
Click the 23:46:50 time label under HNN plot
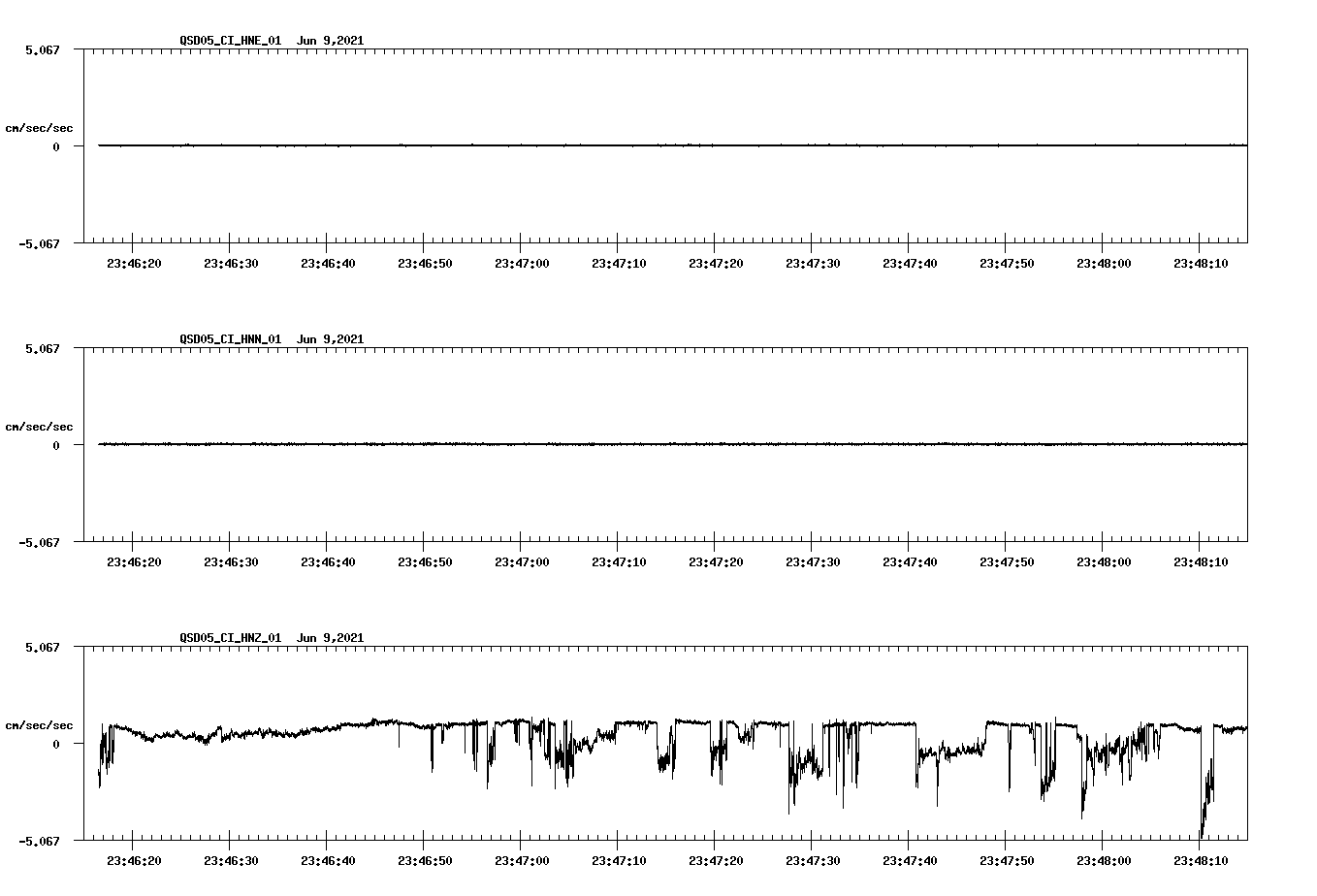pos(425,562)
